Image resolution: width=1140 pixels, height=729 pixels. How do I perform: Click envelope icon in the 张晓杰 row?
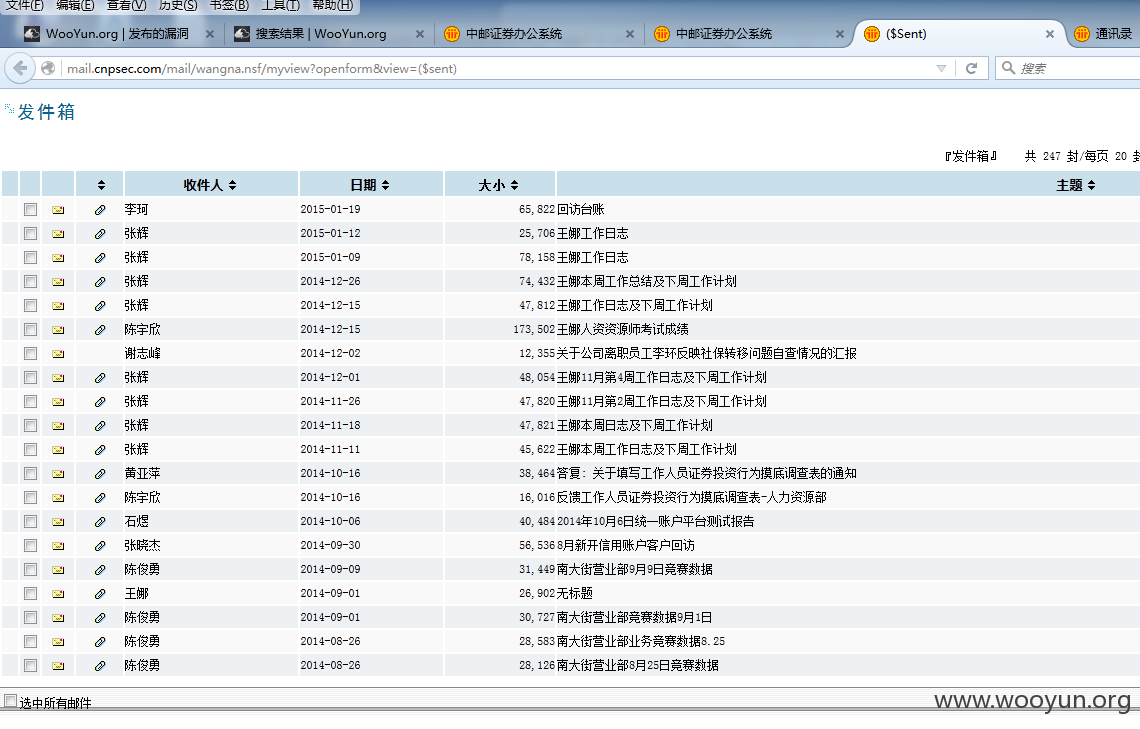[x=58, y=546]
